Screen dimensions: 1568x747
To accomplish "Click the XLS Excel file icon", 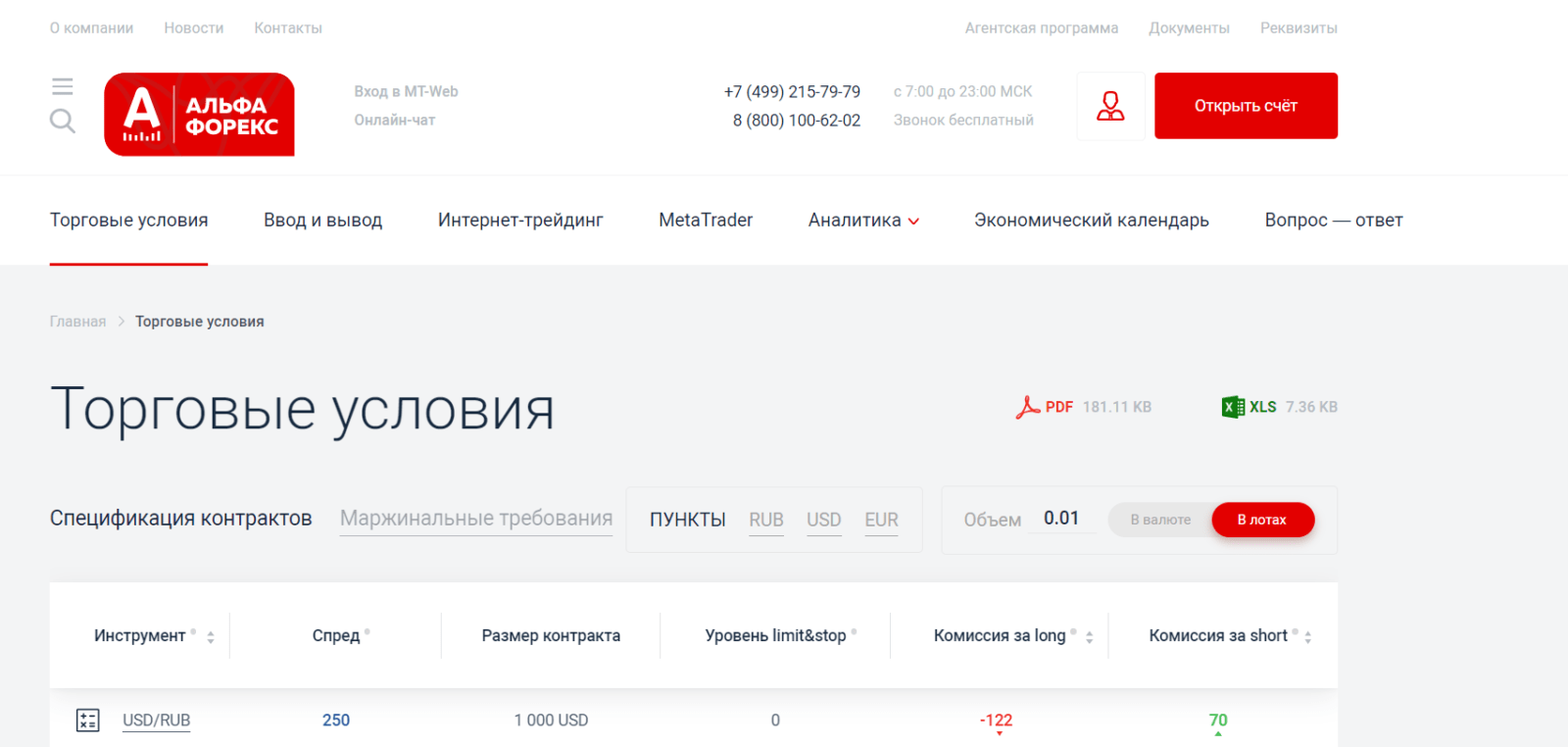I will (1233, 407).
